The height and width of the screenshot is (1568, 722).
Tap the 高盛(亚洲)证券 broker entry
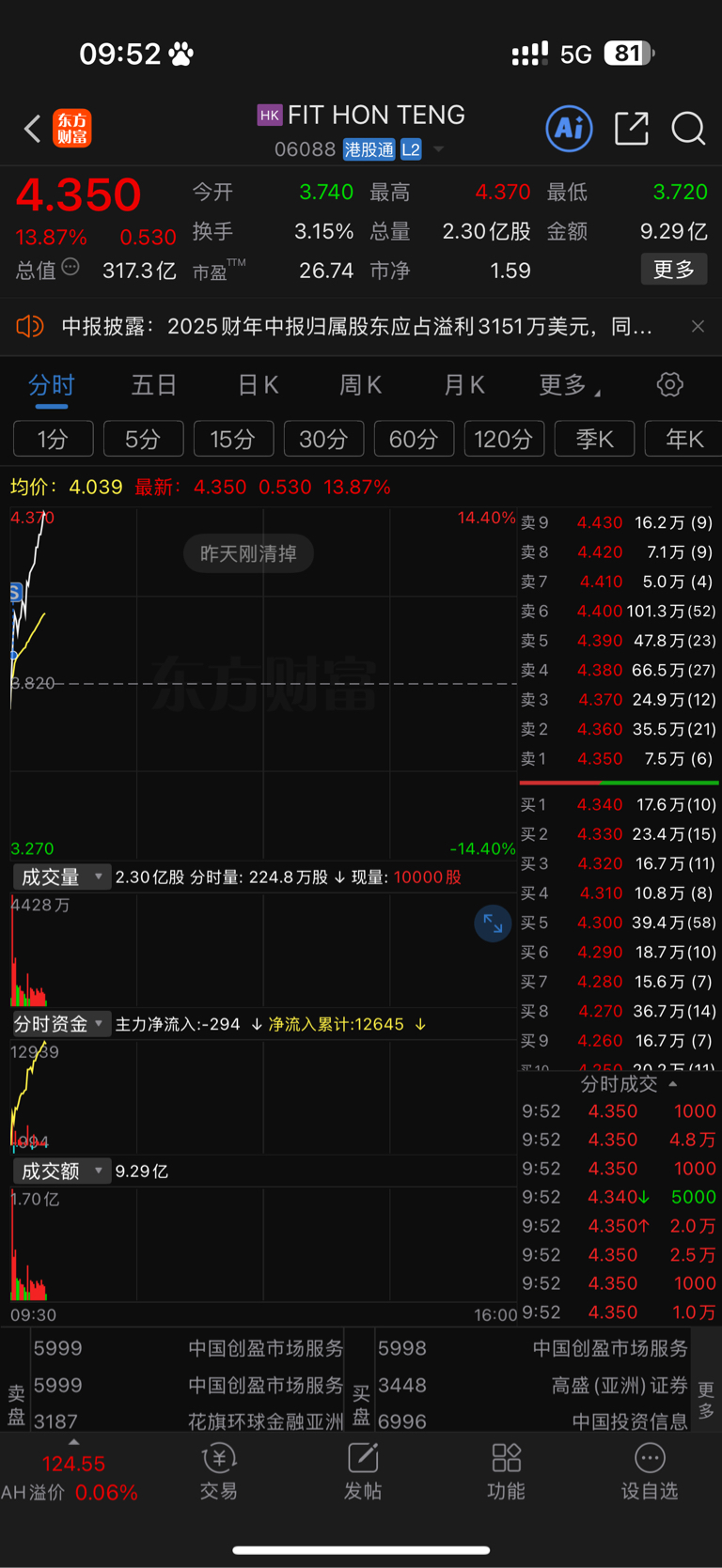[533, 1386]
